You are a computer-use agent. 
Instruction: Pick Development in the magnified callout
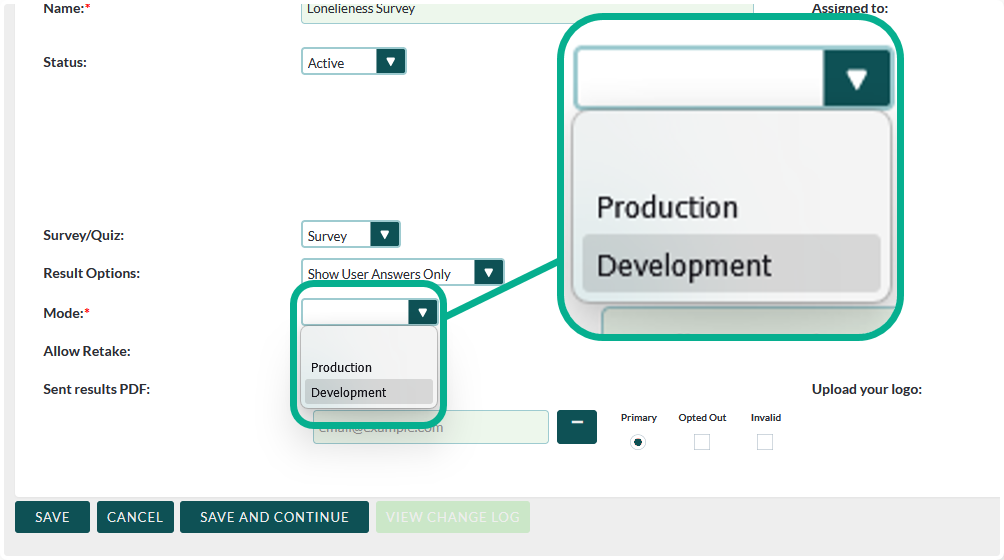click(x=684, y=265)
